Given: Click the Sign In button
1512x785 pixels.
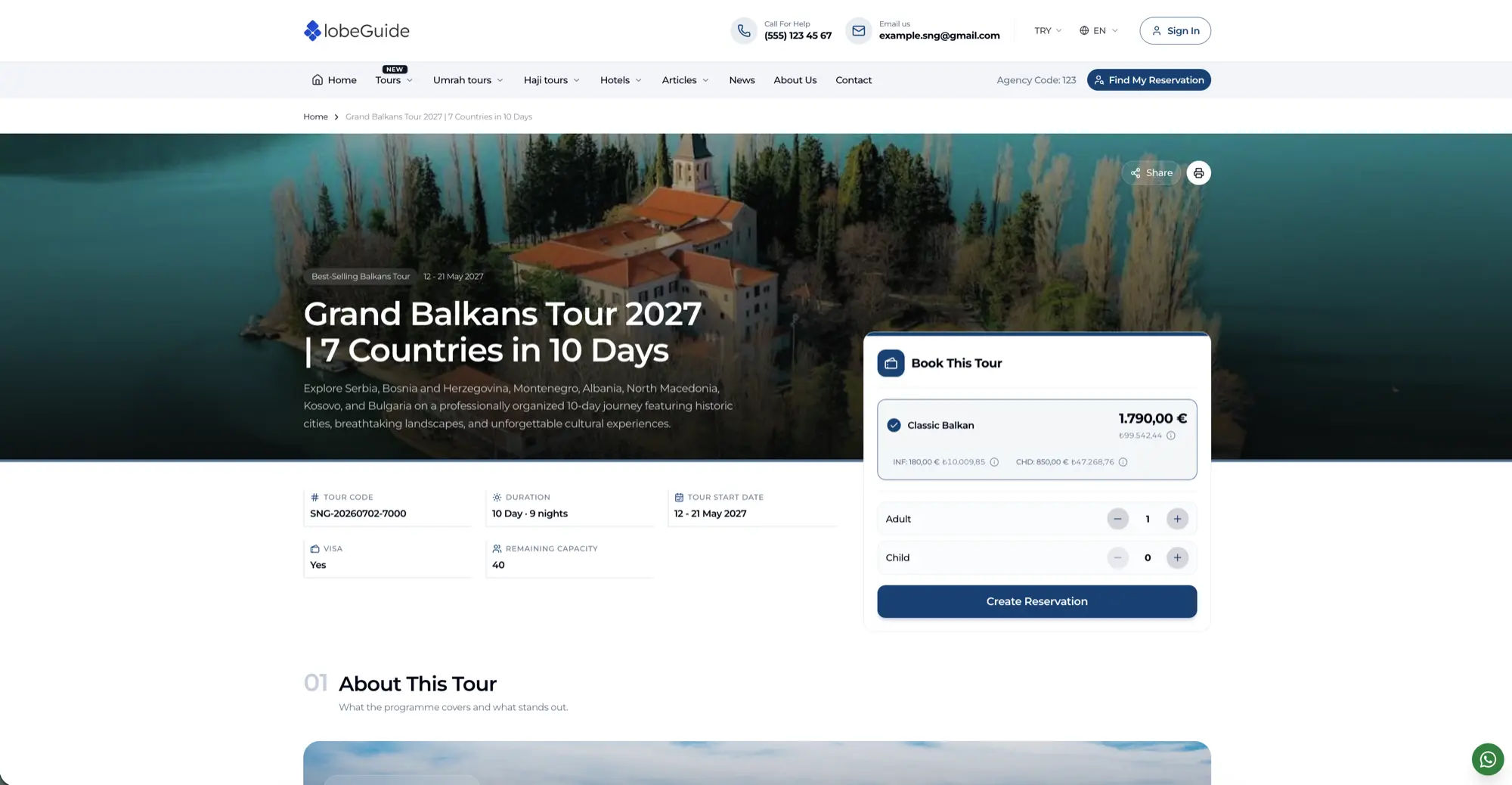Looking at the screenshot, I should [1175, 31].
